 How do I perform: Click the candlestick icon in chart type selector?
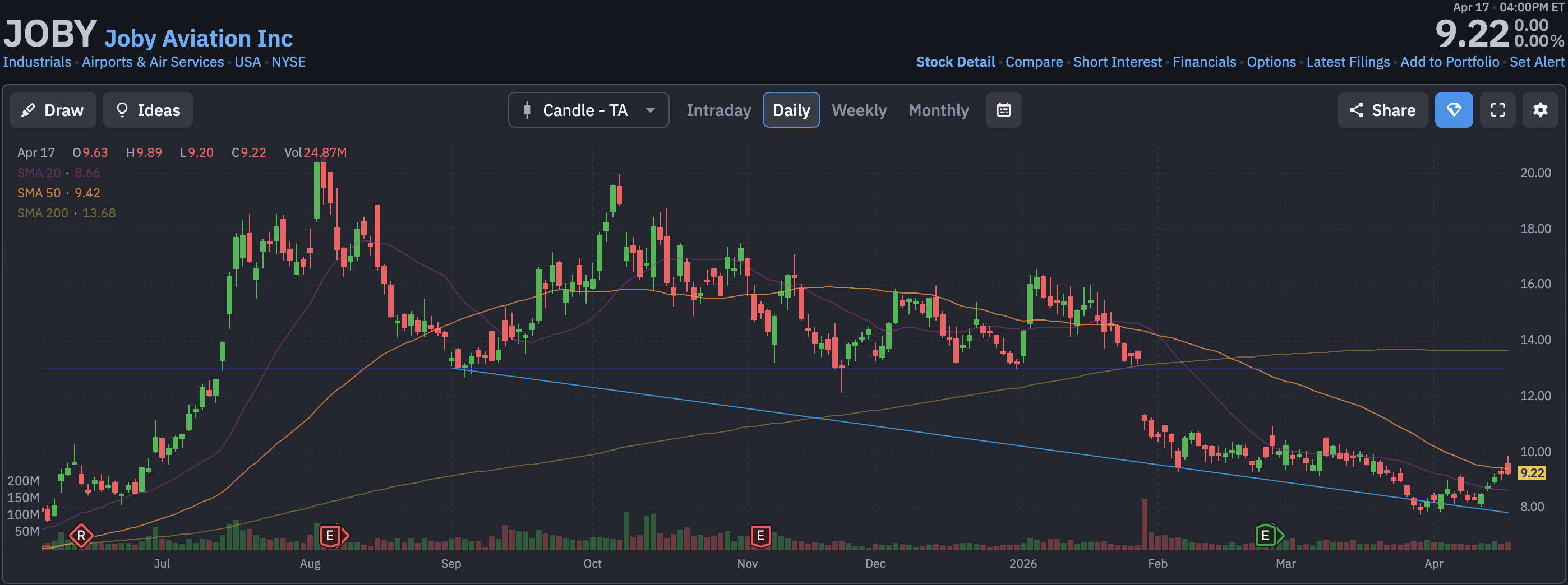pos(527,110)
